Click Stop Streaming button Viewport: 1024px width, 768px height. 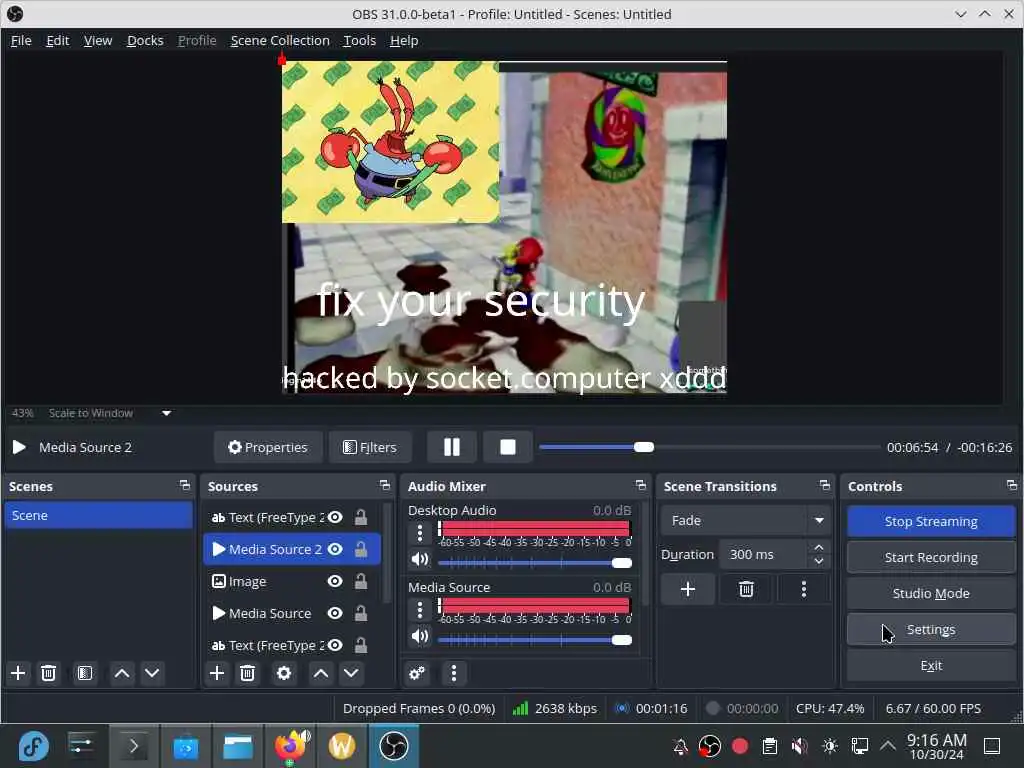pos(931,522)
